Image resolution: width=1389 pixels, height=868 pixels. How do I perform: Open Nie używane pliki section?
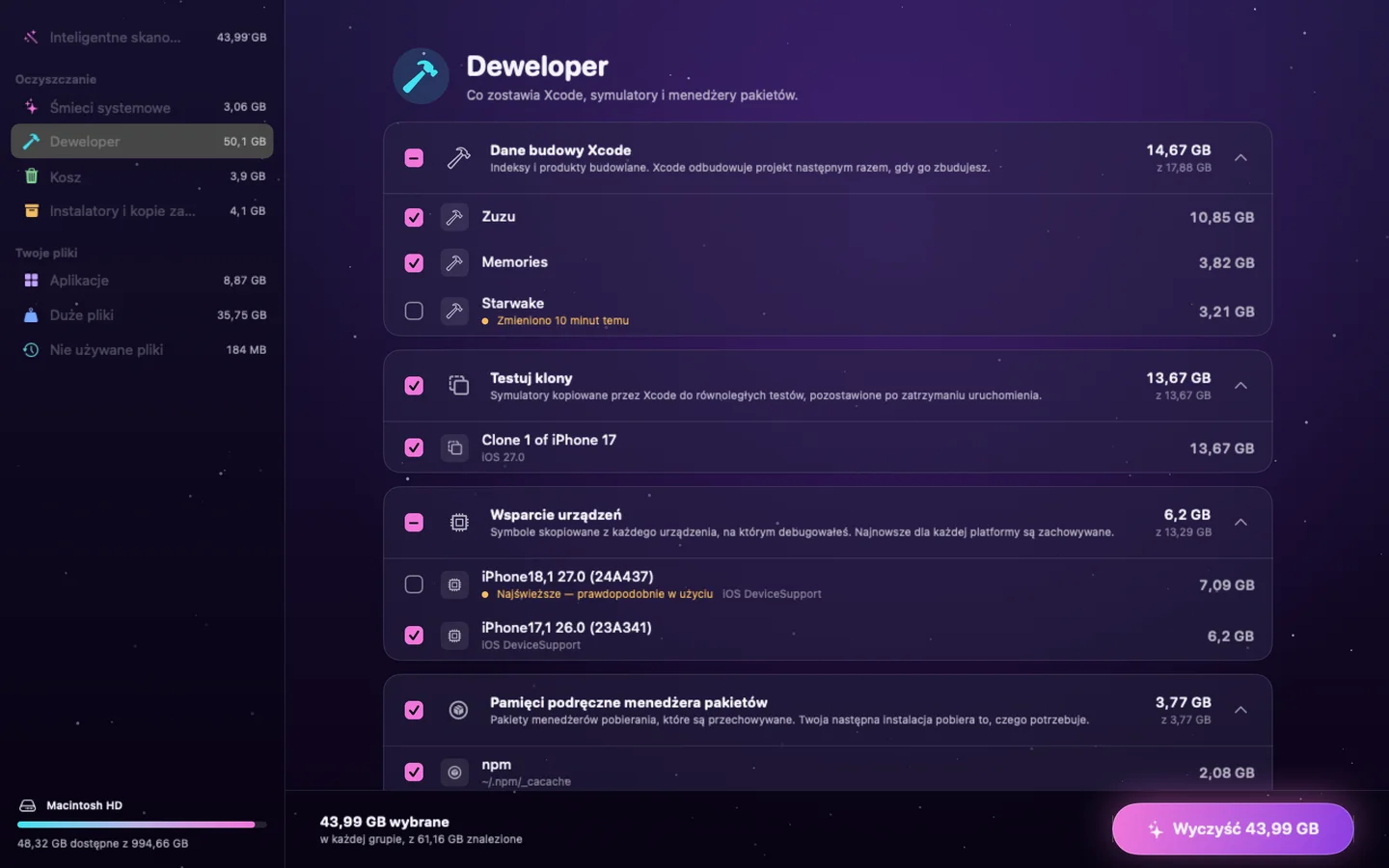click(x=142, y=350)
